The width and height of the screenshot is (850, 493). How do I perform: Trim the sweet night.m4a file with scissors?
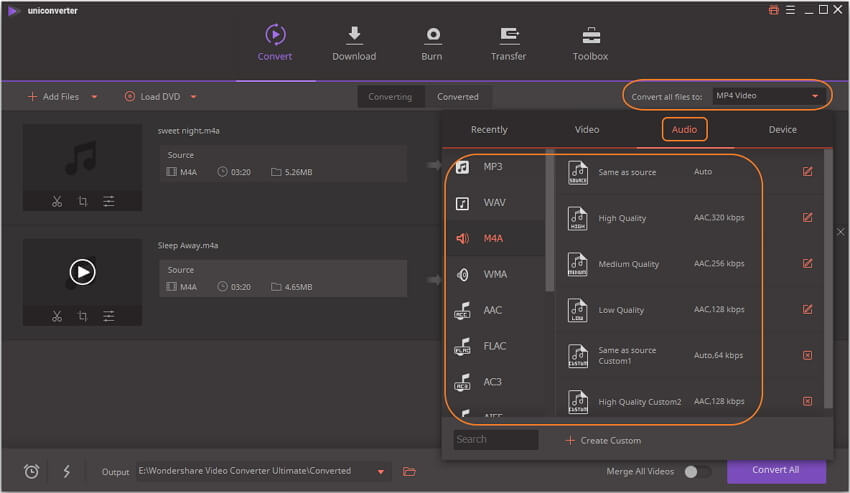pyautogui.click(x=57, y=202)
